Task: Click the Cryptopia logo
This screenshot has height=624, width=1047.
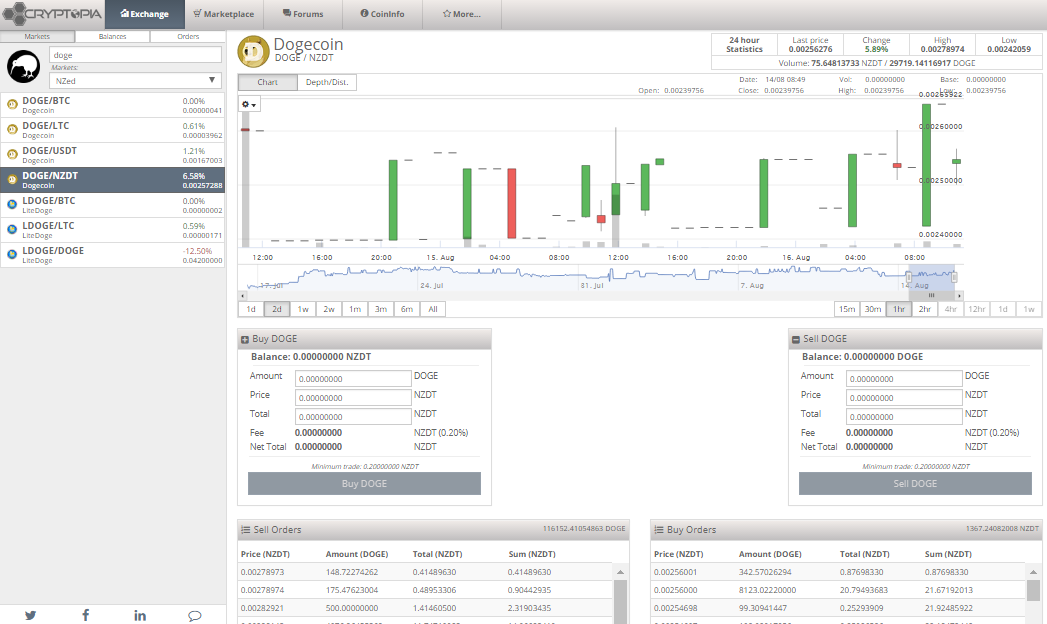Action: 51,13
